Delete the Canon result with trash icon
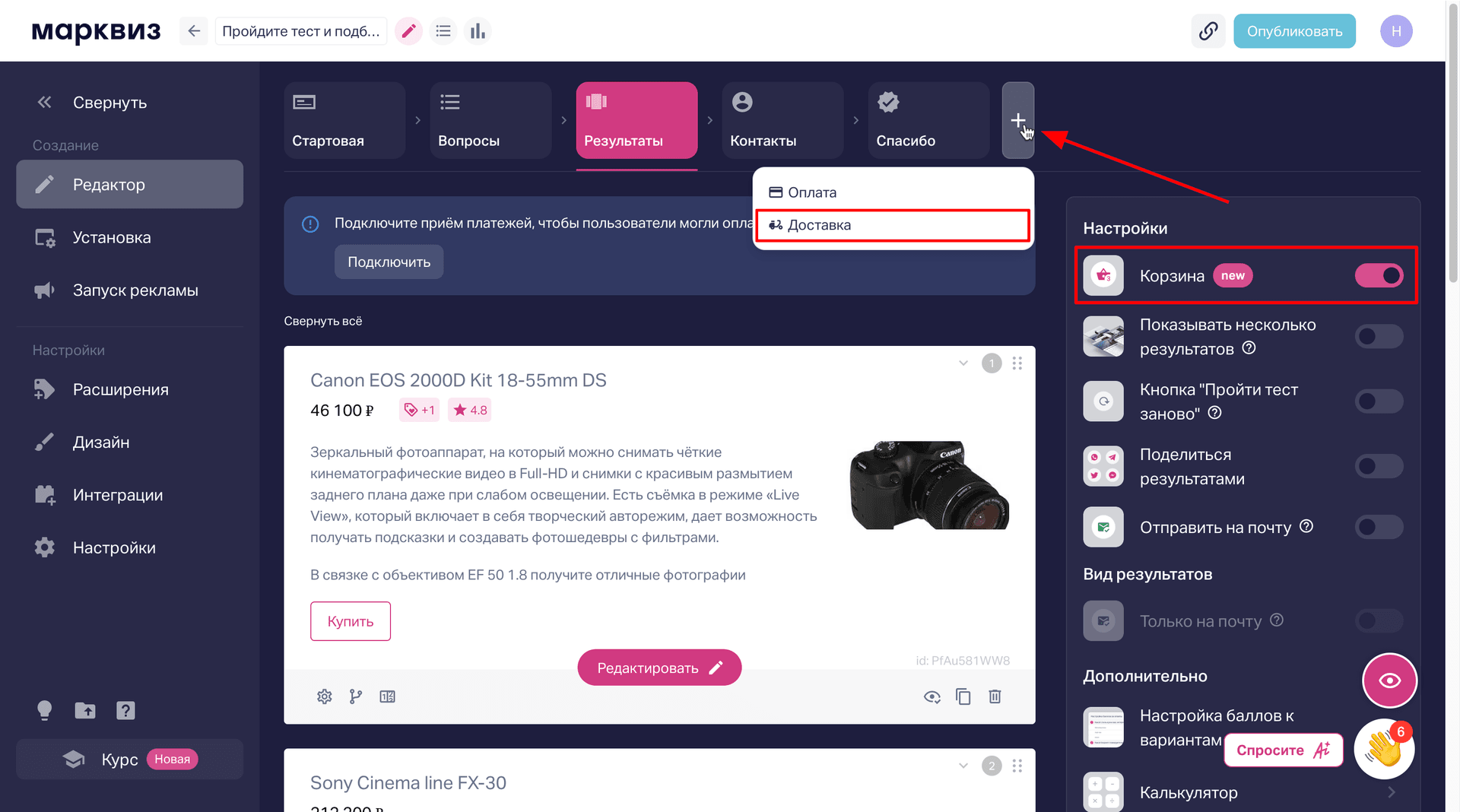The image size is (1460, 812). tap(995, 696)
